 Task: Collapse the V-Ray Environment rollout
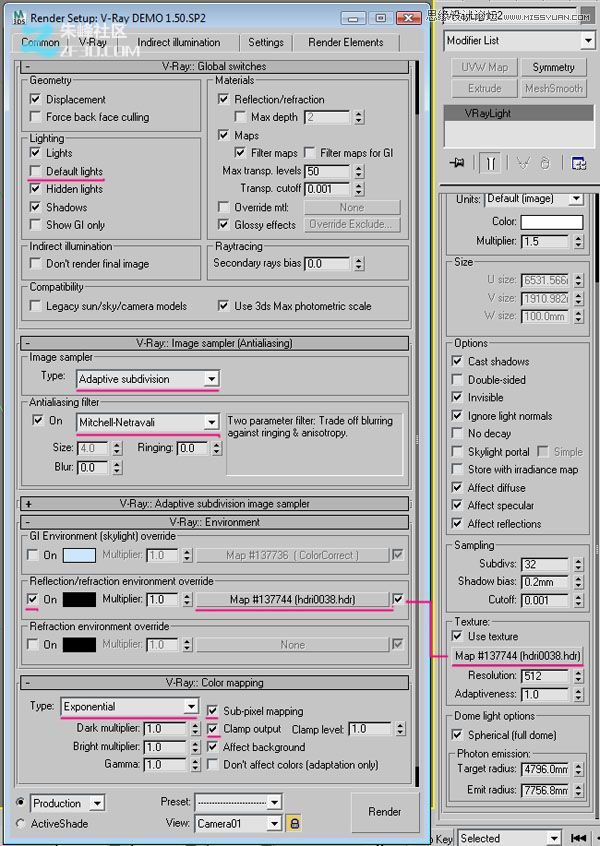click(x=214, y=522)
